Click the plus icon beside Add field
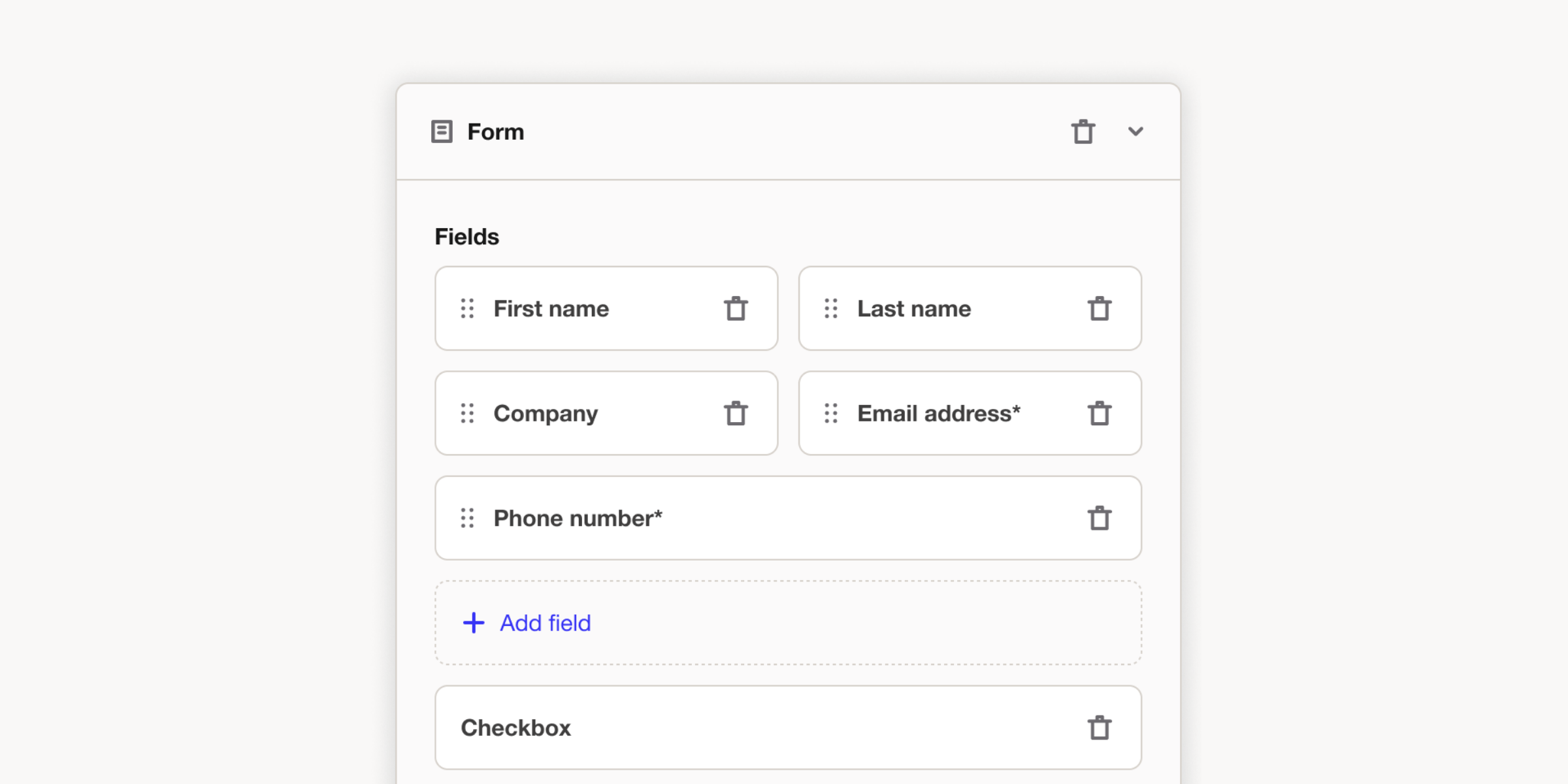The width and height of the screenshot is (1568, 784). (474, 623)
